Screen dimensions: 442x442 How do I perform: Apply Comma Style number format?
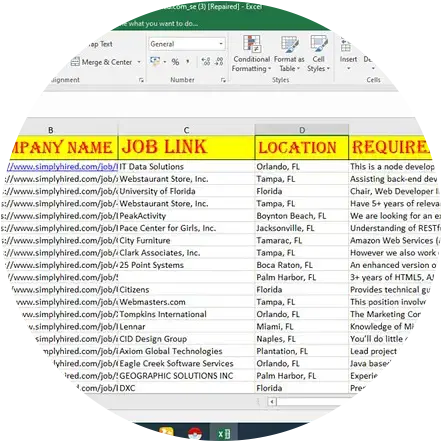click(x=188, y=61)
